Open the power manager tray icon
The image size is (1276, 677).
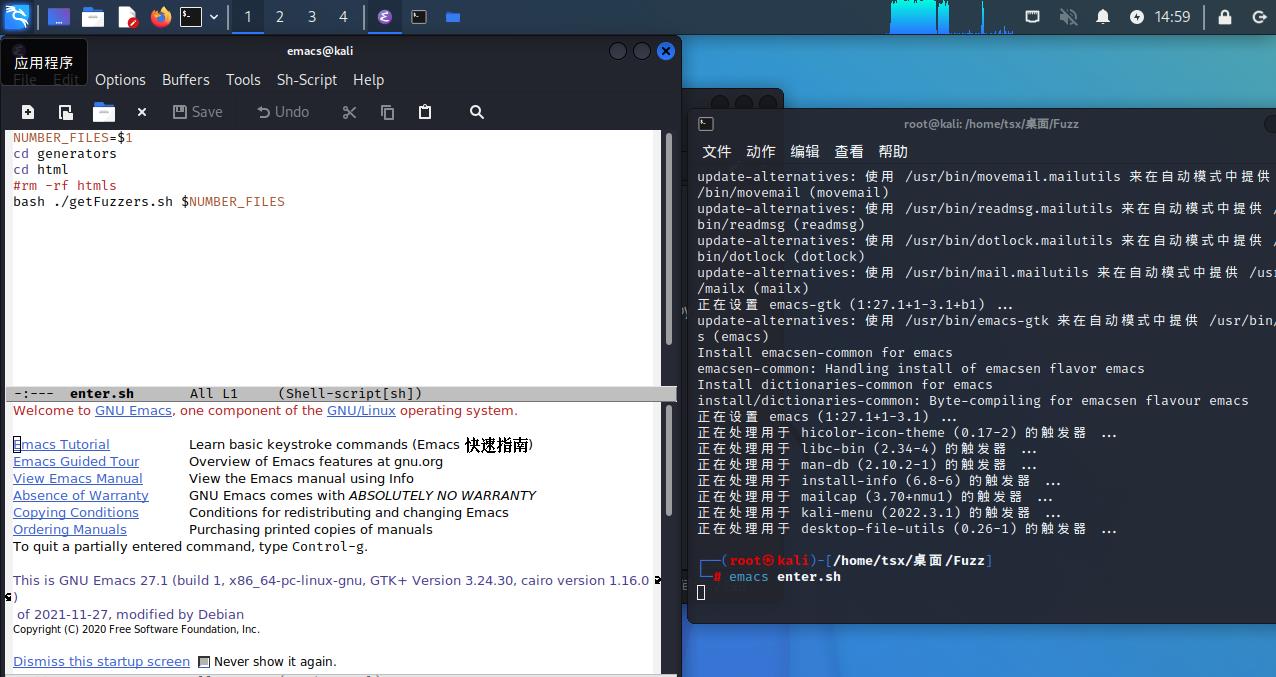(x=1137, y=17)
